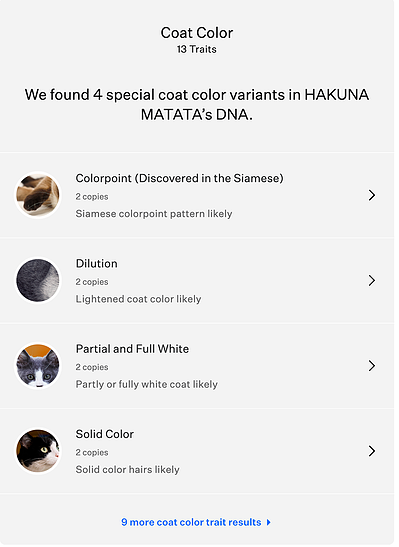The image size is (399, 547).
Task: Click the Siamese colorpoint cat paw thumbnail
Action: point(38,195)
